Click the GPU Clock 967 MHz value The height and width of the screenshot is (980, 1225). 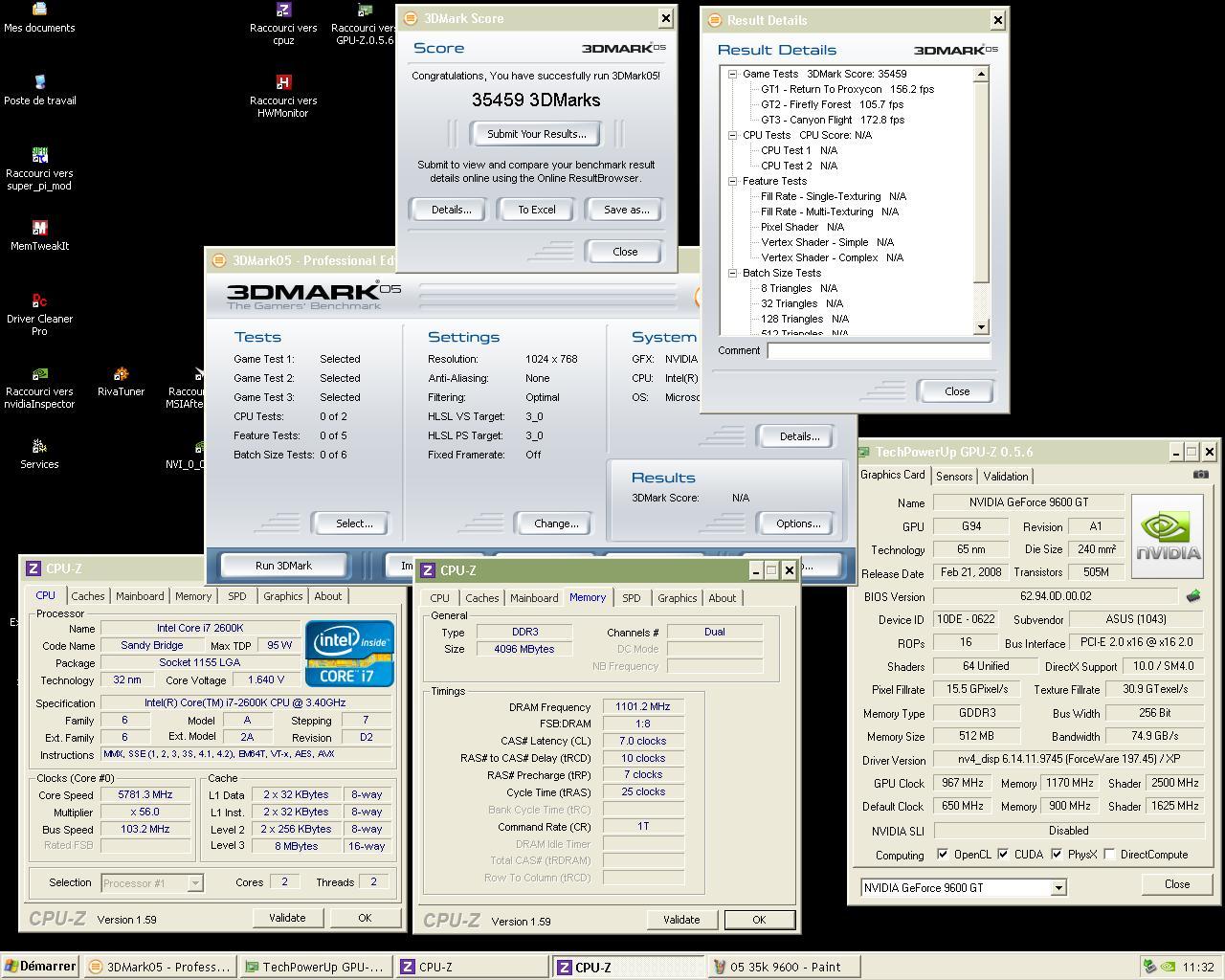click(x=963, y=783)
